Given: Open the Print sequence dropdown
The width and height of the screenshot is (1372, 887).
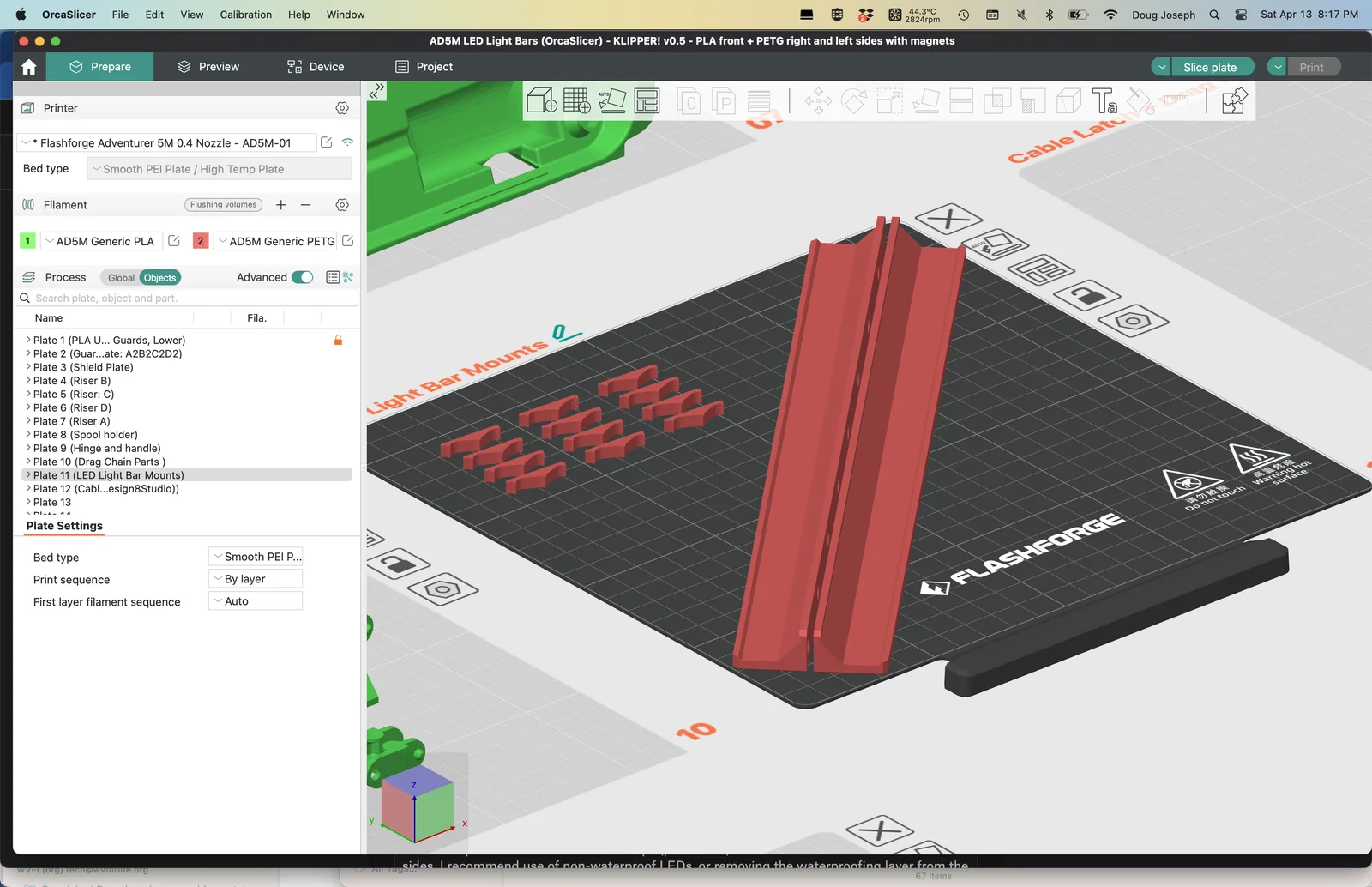Looking at the screenshot, I should click(x=256, y=579).
